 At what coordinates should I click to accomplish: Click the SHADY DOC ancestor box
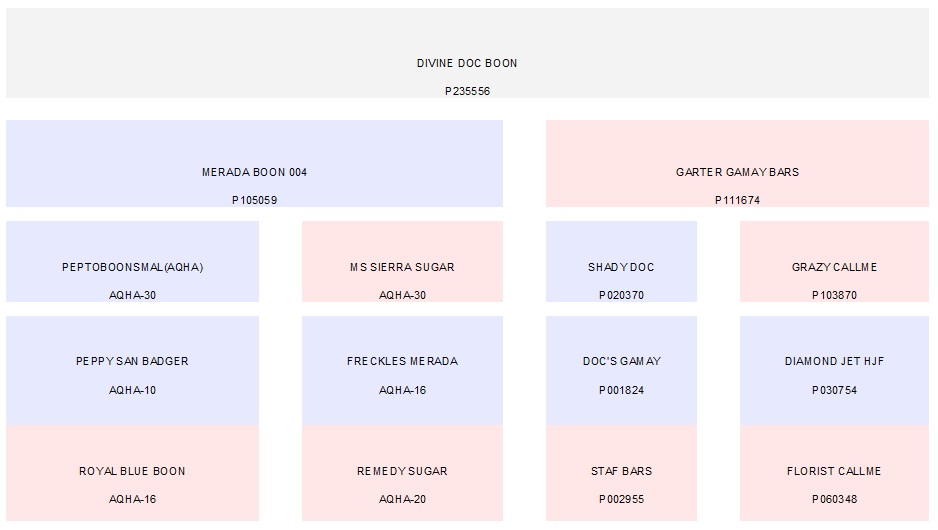(621, 267)
